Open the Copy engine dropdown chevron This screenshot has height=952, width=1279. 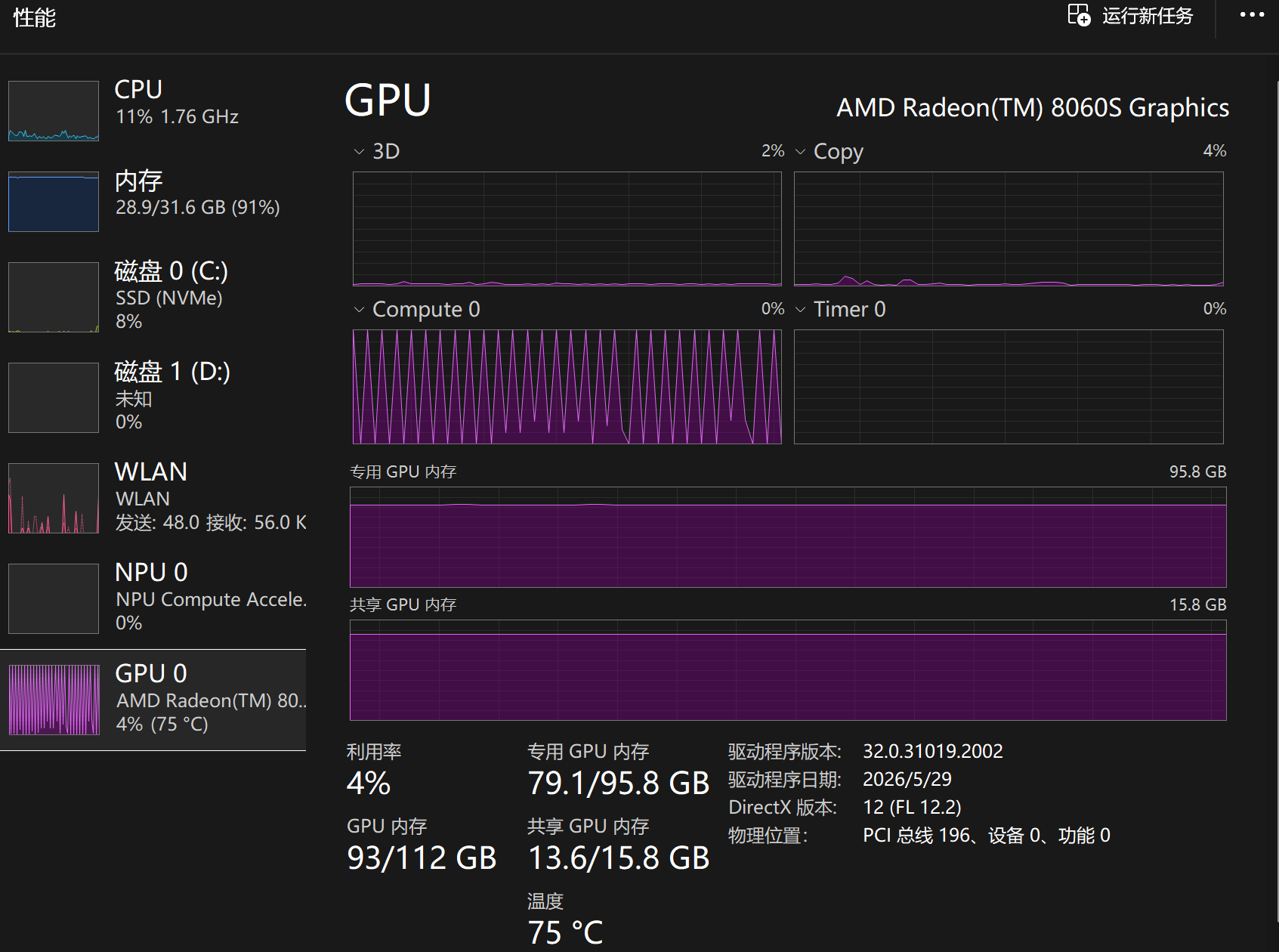(800, 152)
